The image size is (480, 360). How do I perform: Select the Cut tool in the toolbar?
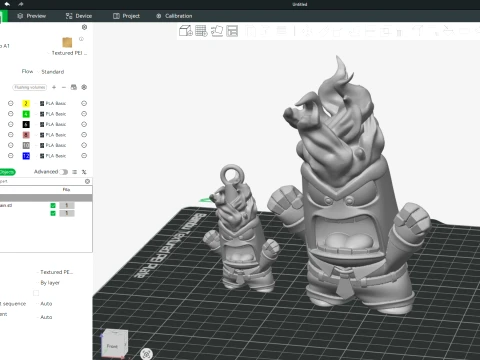370,31
